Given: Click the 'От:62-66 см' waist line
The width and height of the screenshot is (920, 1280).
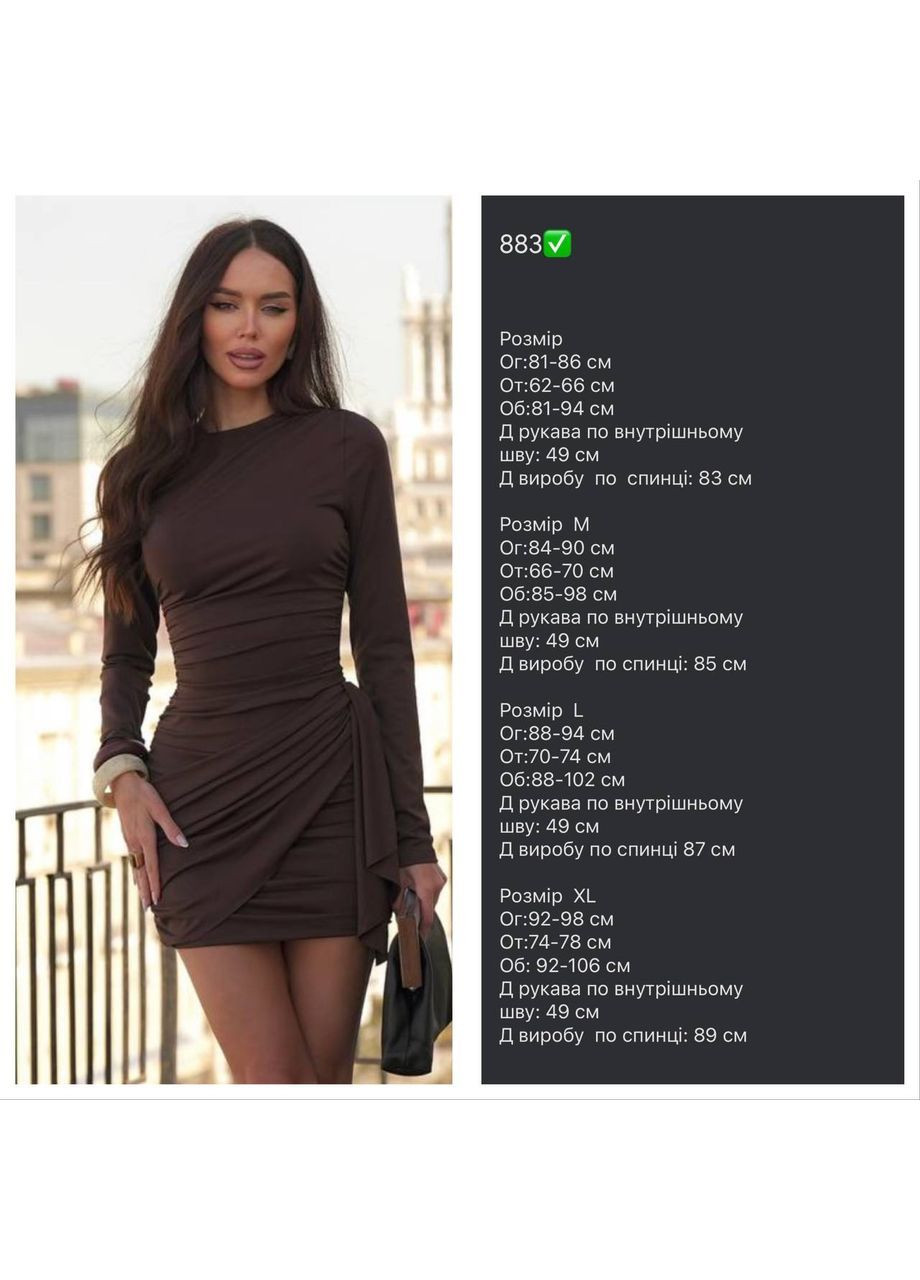Looking at the screenshot, I should (x=557, y=385).
